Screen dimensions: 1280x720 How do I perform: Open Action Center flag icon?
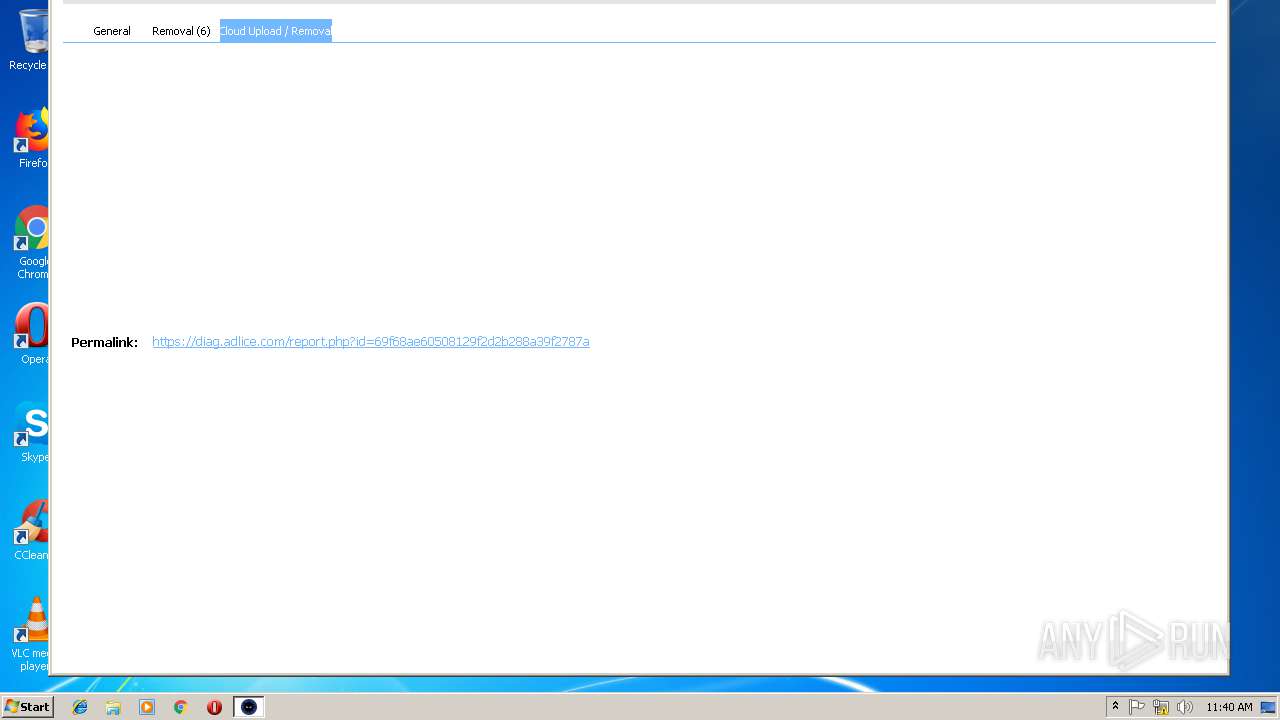coord(1137,707)
